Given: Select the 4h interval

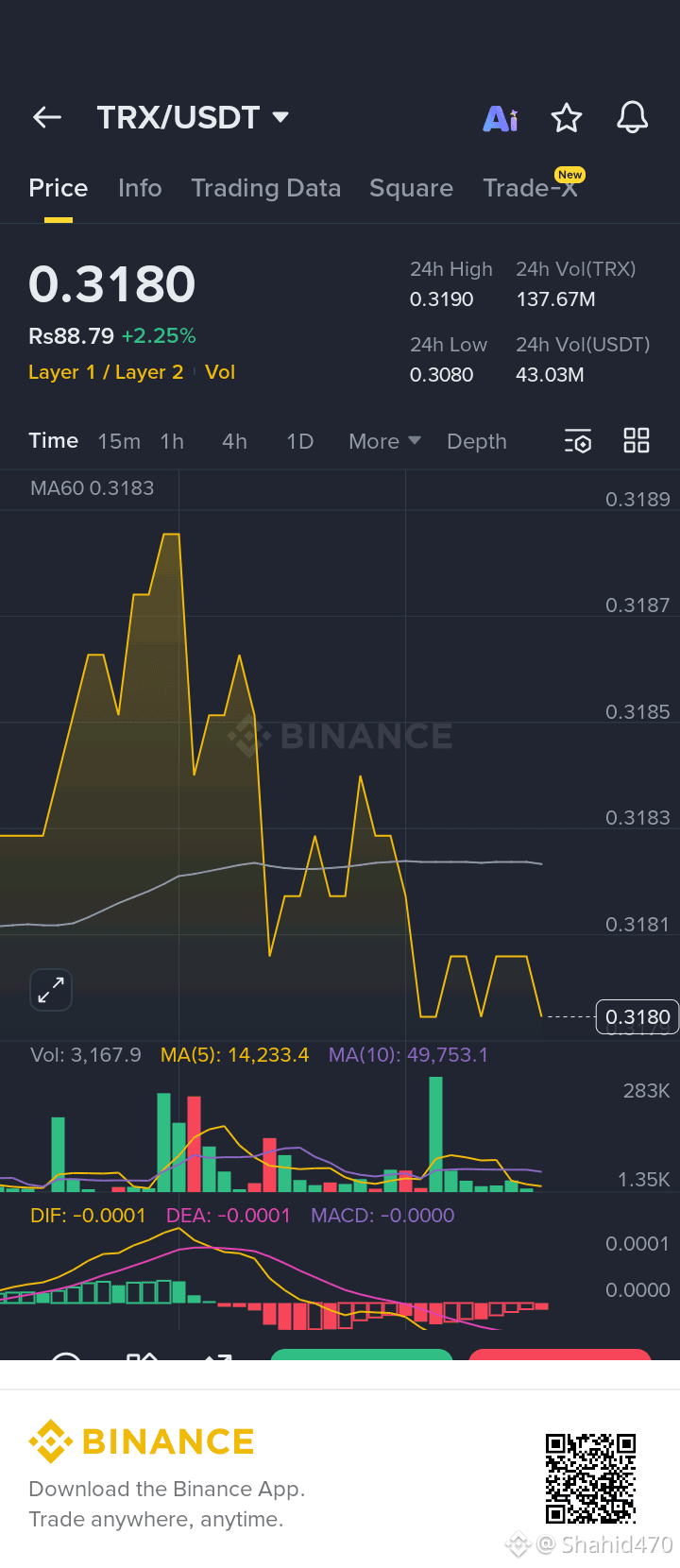Looking at the screenshot, I should point(234,441).
